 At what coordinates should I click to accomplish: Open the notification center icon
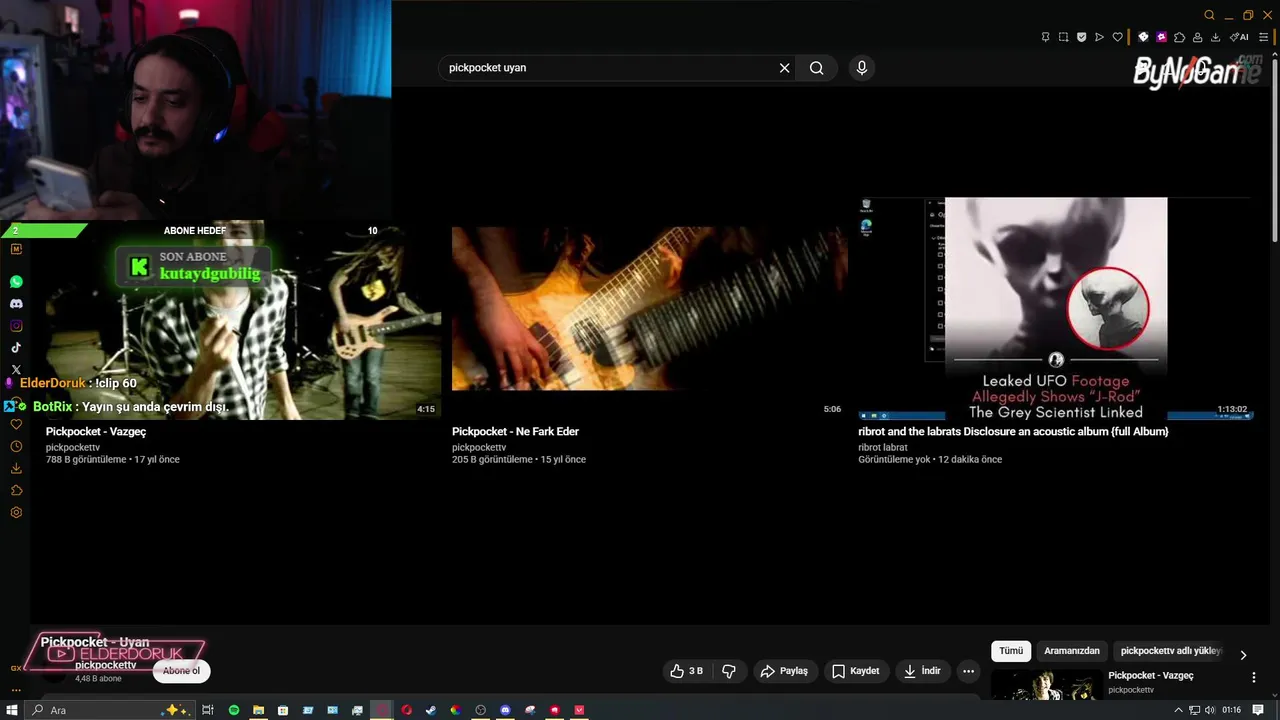(x=1258, y=710)
